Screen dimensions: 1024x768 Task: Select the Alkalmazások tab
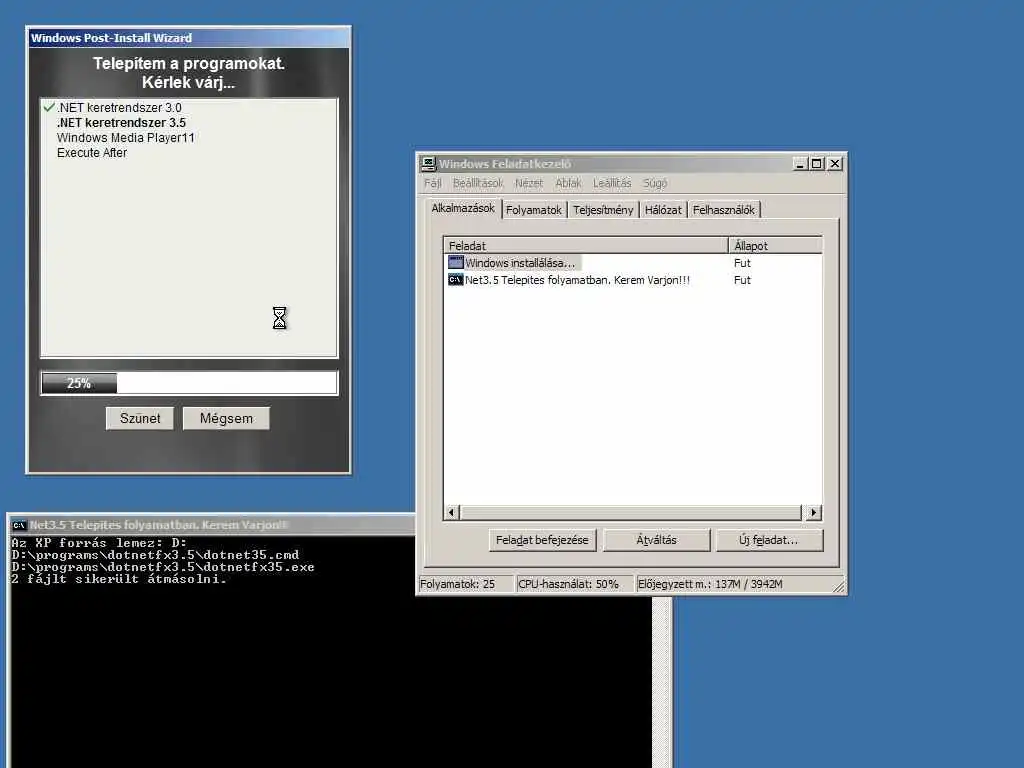pos(462,208)
